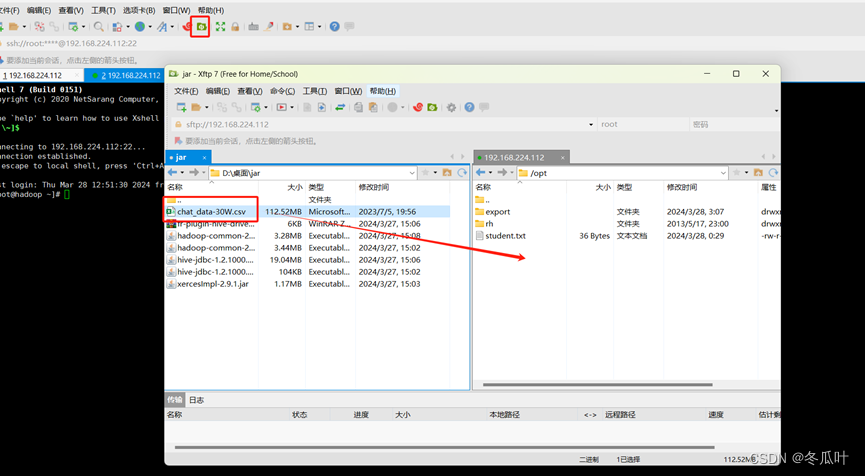The image size is (865, 476).
Task: Expand the Xshell globe encoding dropdown arrow
Action: point(150,26)
